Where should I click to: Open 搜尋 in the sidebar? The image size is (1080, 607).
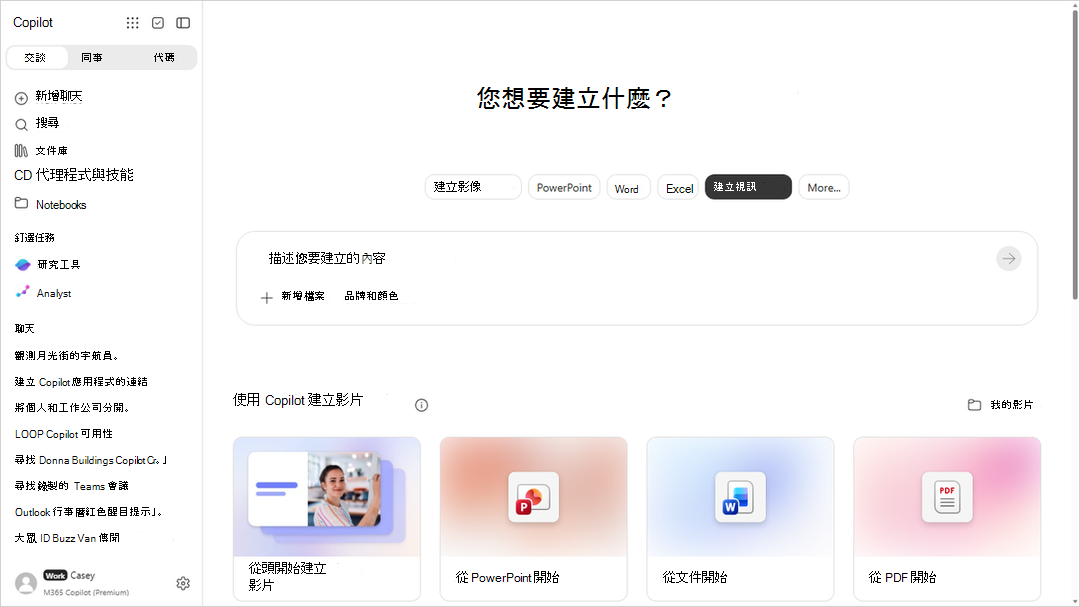click(48, 123)
